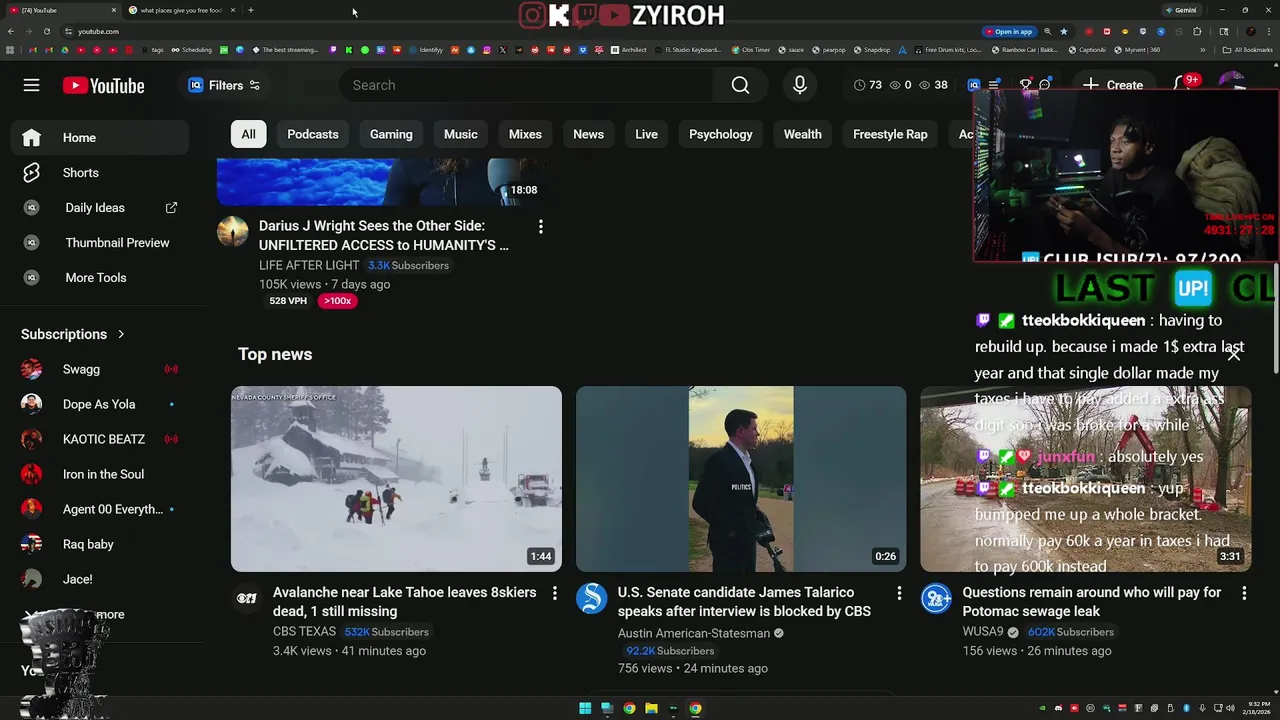Switch to the free food browser tab
Viewport: 1280px width, 720px height.
tap(181, 10)
